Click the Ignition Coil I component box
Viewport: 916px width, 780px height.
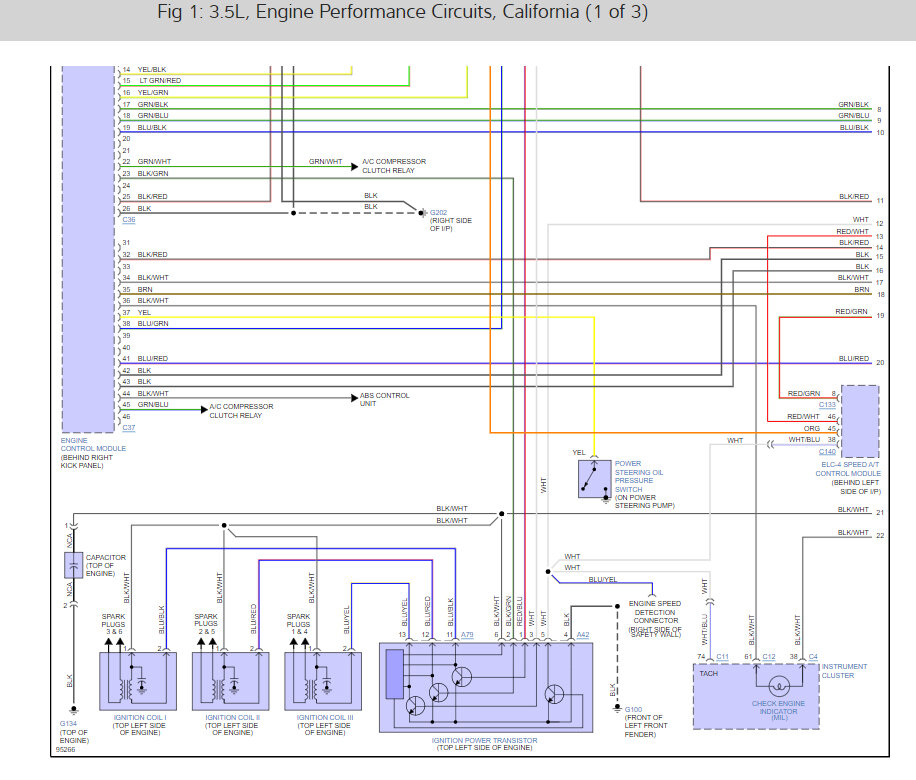pos(138,681)
